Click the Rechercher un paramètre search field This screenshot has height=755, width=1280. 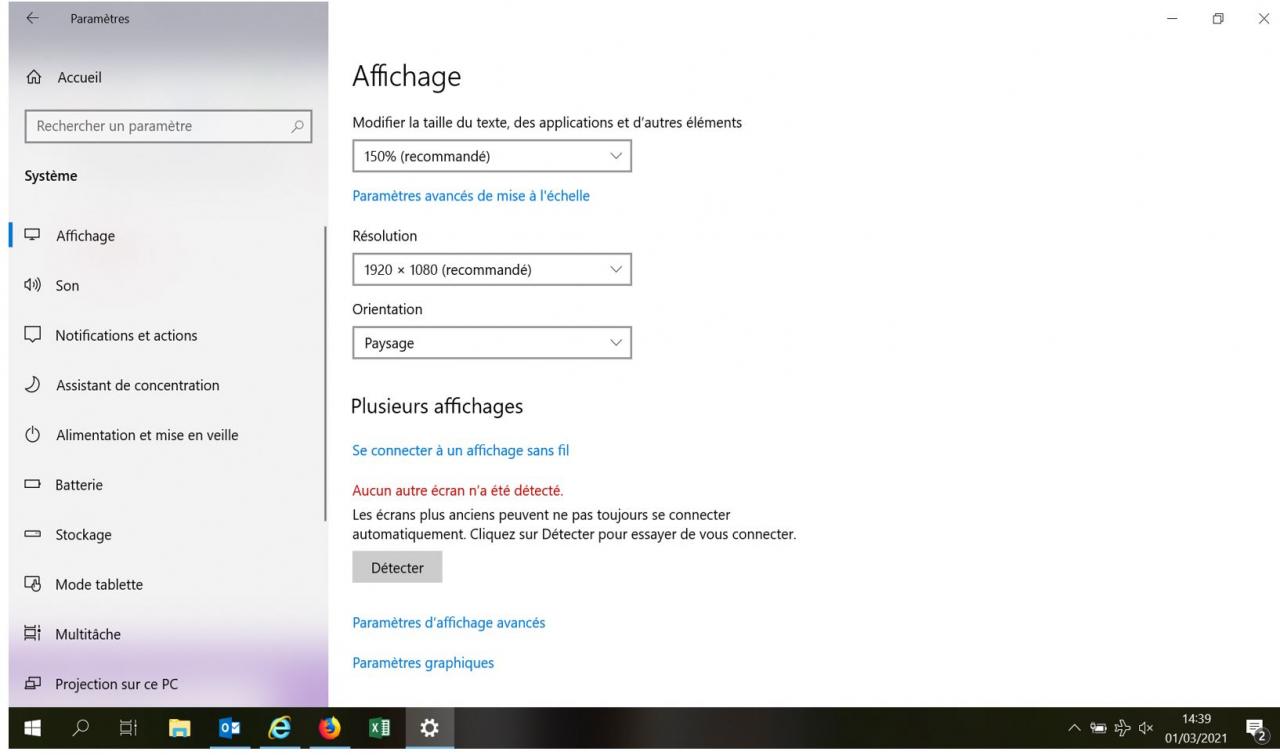click(x=167, y=126)
